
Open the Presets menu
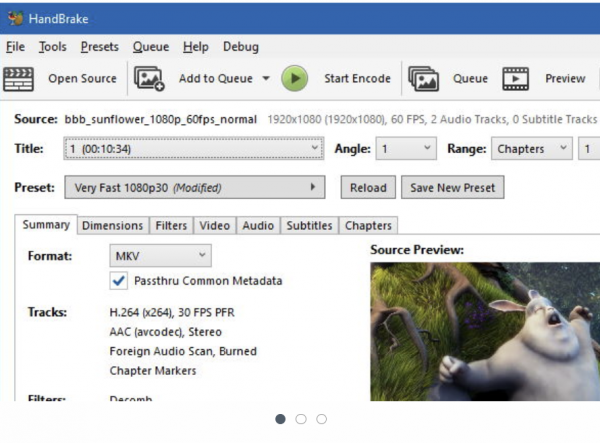click(x=99, y=47)
